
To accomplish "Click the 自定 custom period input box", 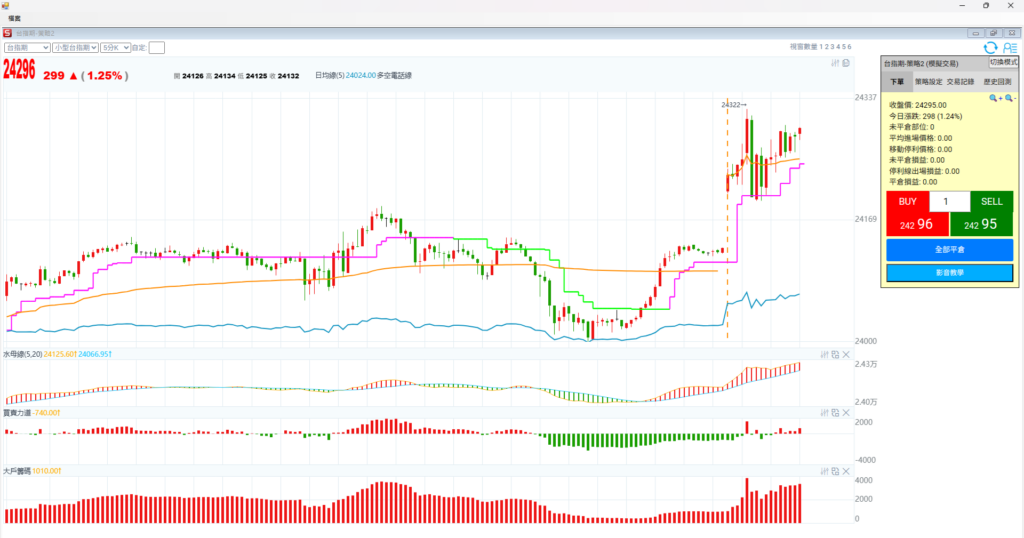I will (x=157, y=47).
